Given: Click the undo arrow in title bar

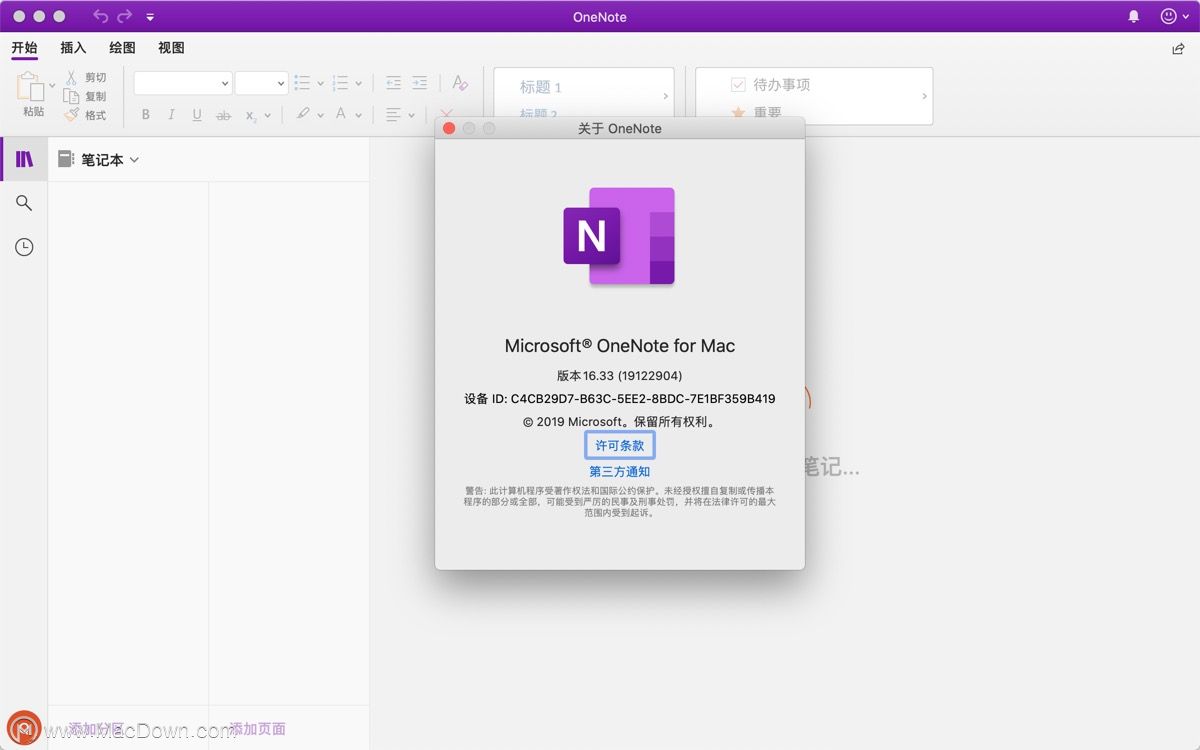Looking at the screenshot, I should click(x=101, y=16).
